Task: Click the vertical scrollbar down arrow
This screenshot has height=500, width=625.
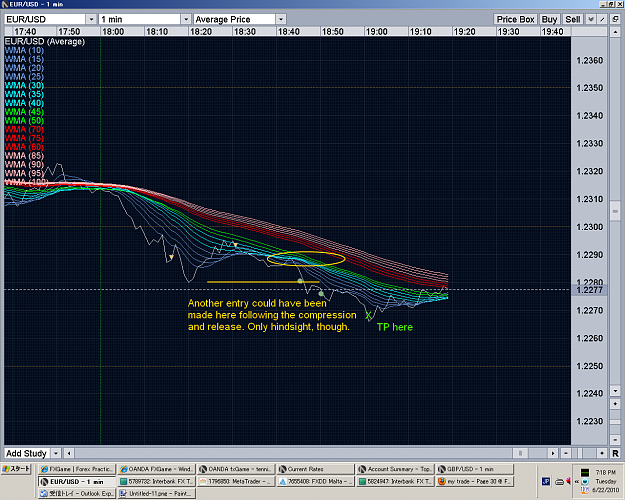Action: (615, 391)
